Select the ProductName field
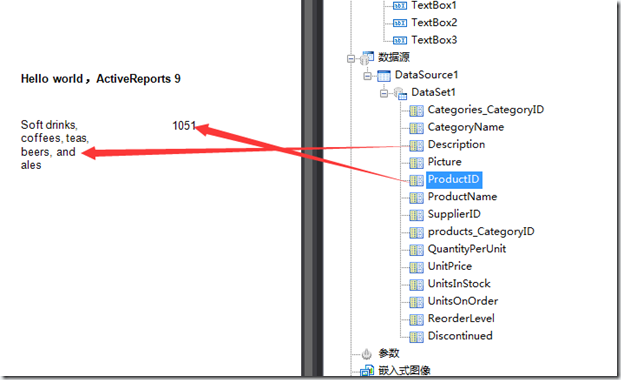Screen dimensions: 621x380 (x=462, y=197)
